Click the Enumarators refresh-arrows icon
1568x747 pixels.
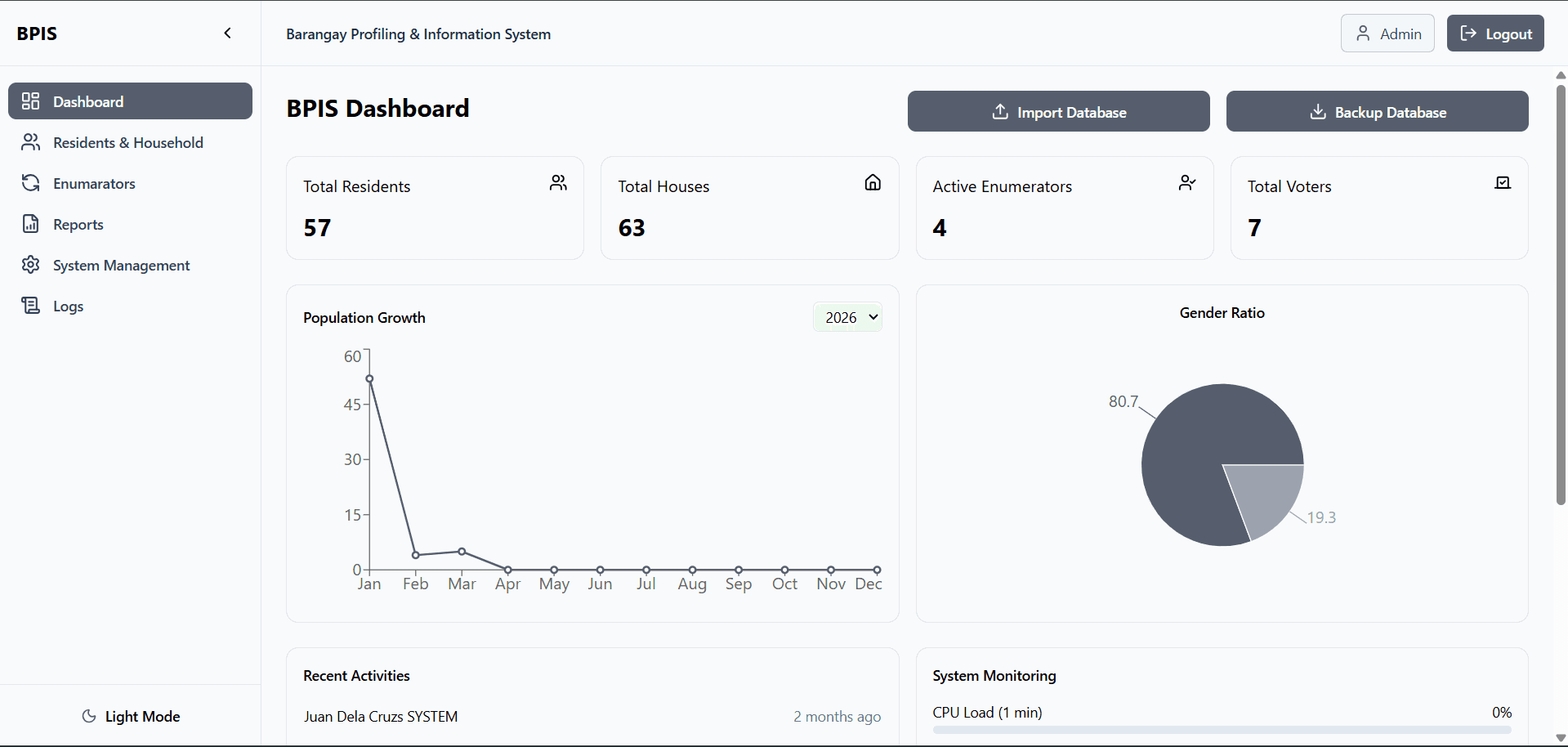30,183
